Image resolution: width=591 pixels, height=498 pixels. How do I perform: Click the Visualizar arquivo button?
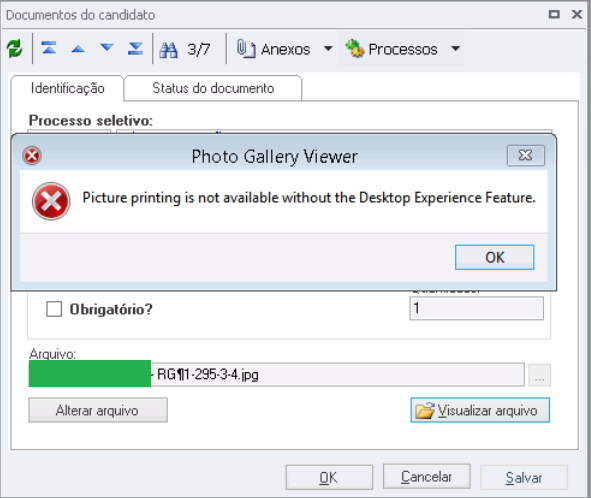pos(480,410)
